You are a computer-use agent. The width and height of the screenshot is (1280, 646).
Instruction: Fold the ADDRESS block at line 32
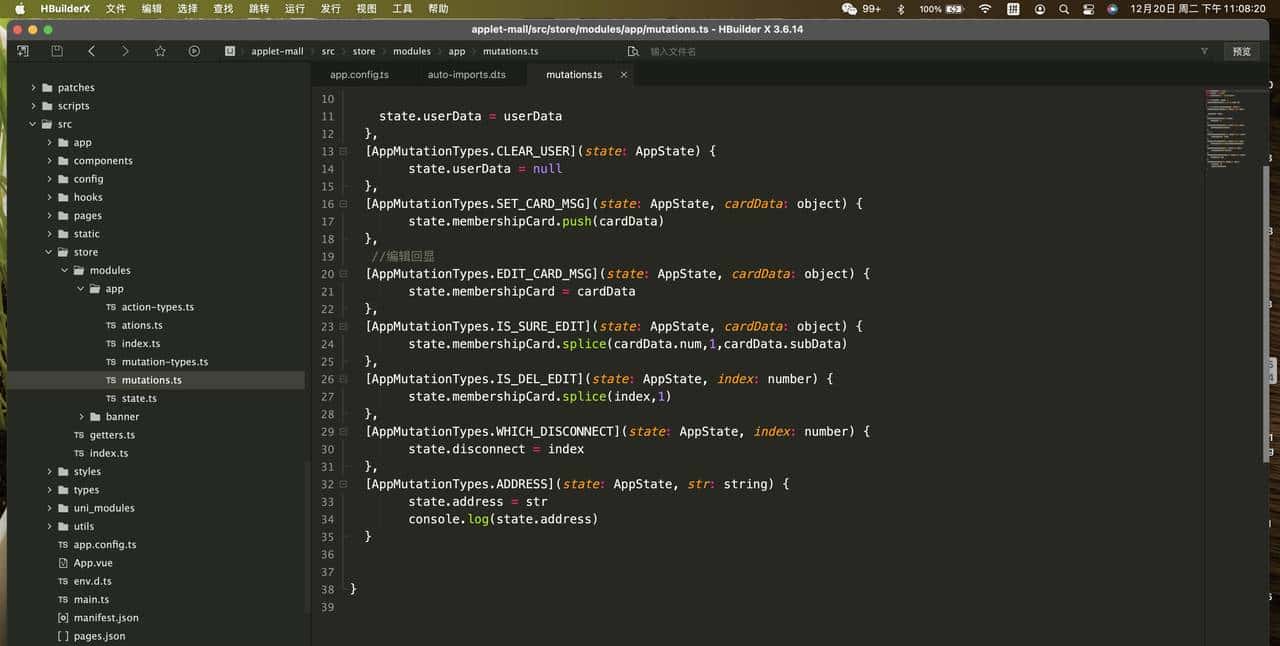point(343,484)
